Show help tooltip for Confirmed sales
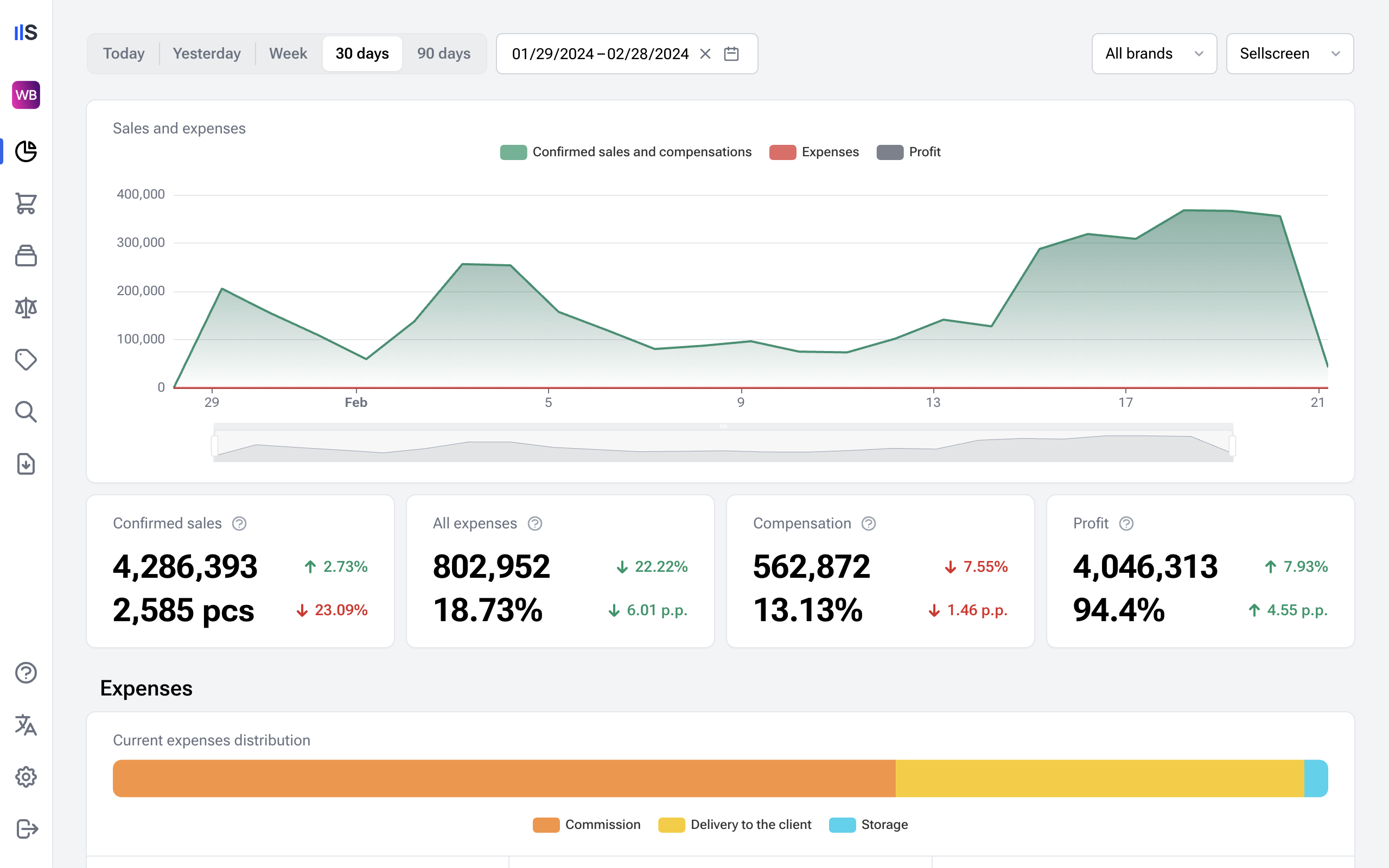The image size is (1389, 868). (239, 524)
